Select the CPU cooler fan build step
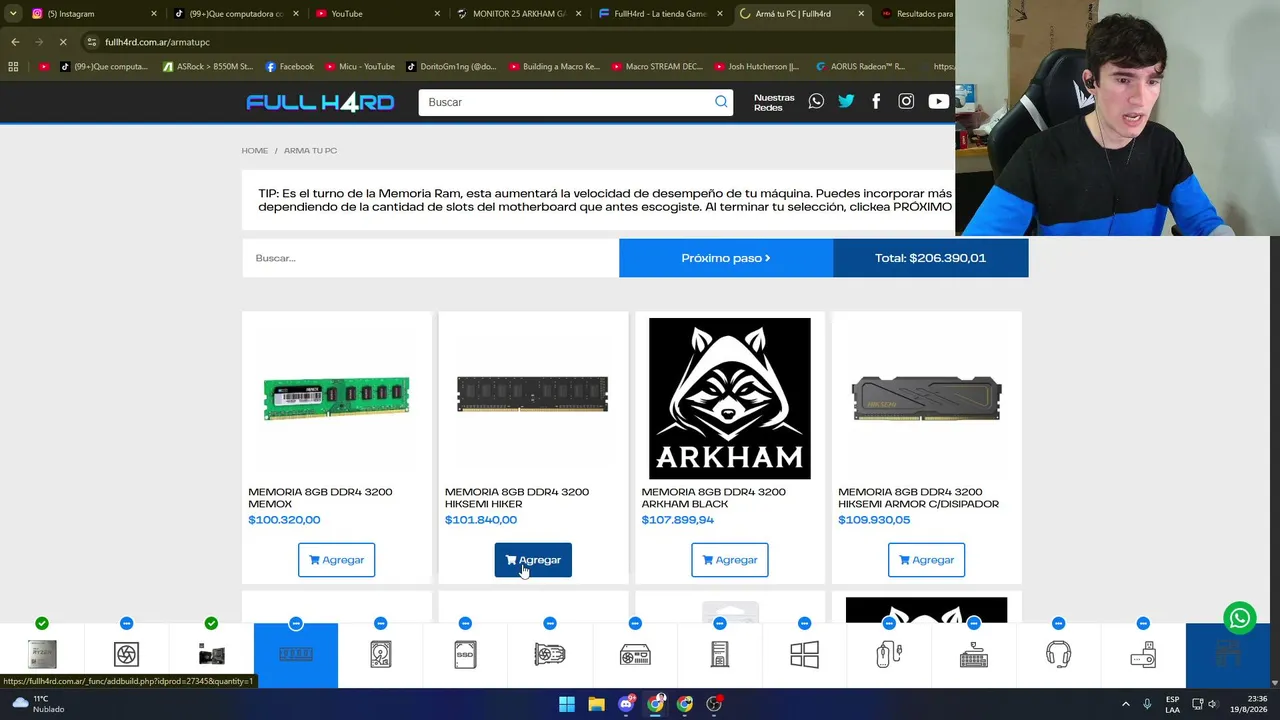This screenshot has width=1280, height=720. tap(126, 655)
